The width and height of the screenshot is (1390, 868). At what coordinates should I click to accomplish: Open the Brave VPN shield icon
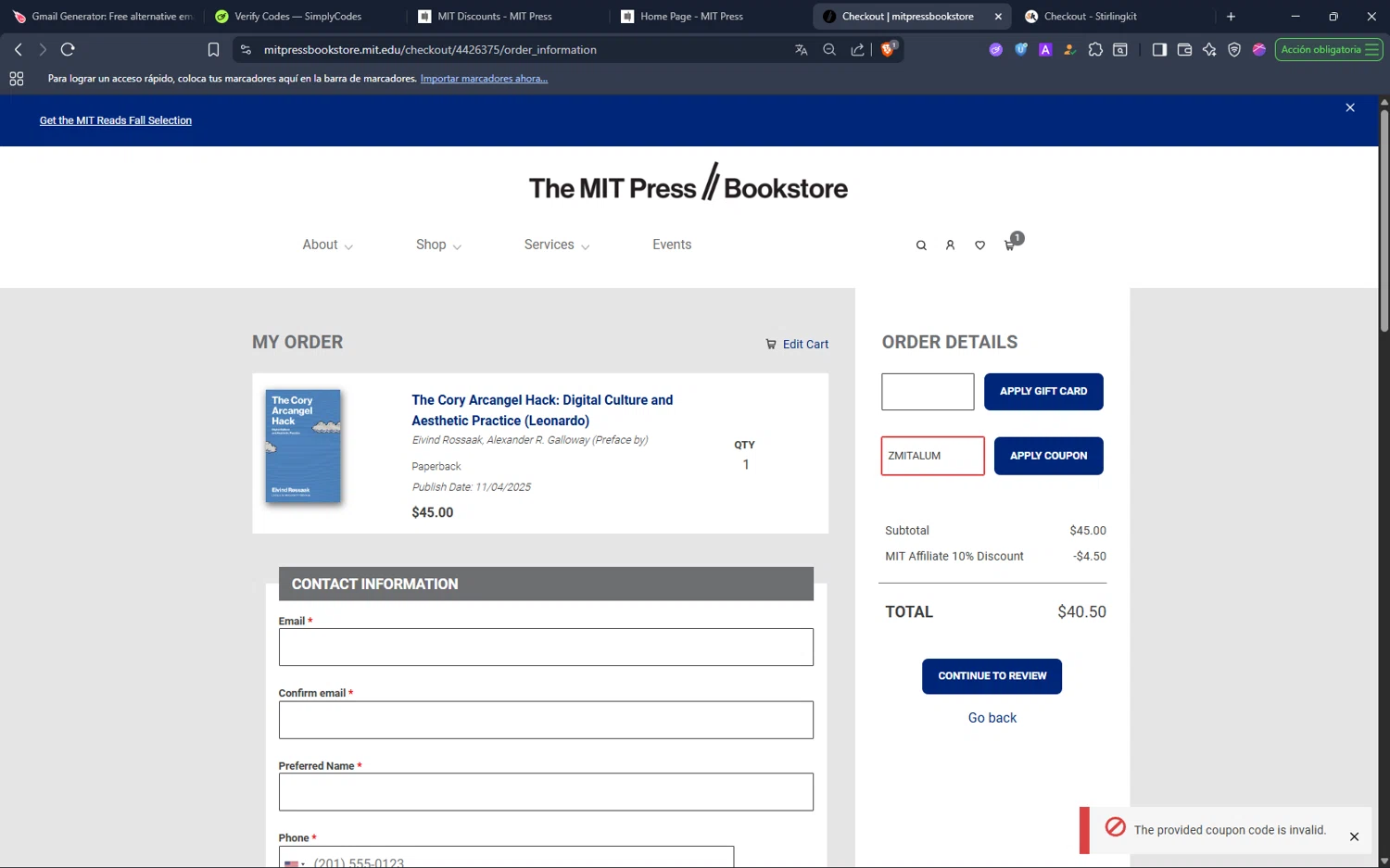pos(1234,50)
